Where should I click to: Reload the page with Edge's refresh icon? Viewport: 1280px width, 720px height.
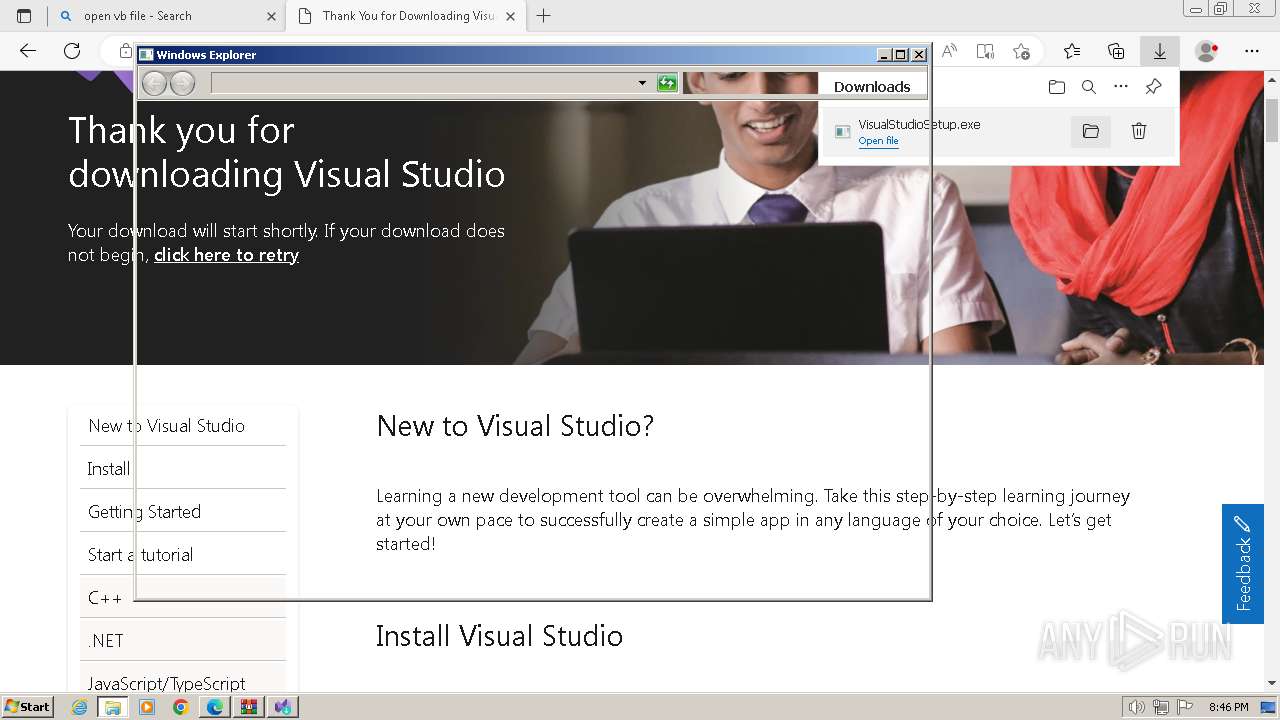72,51
